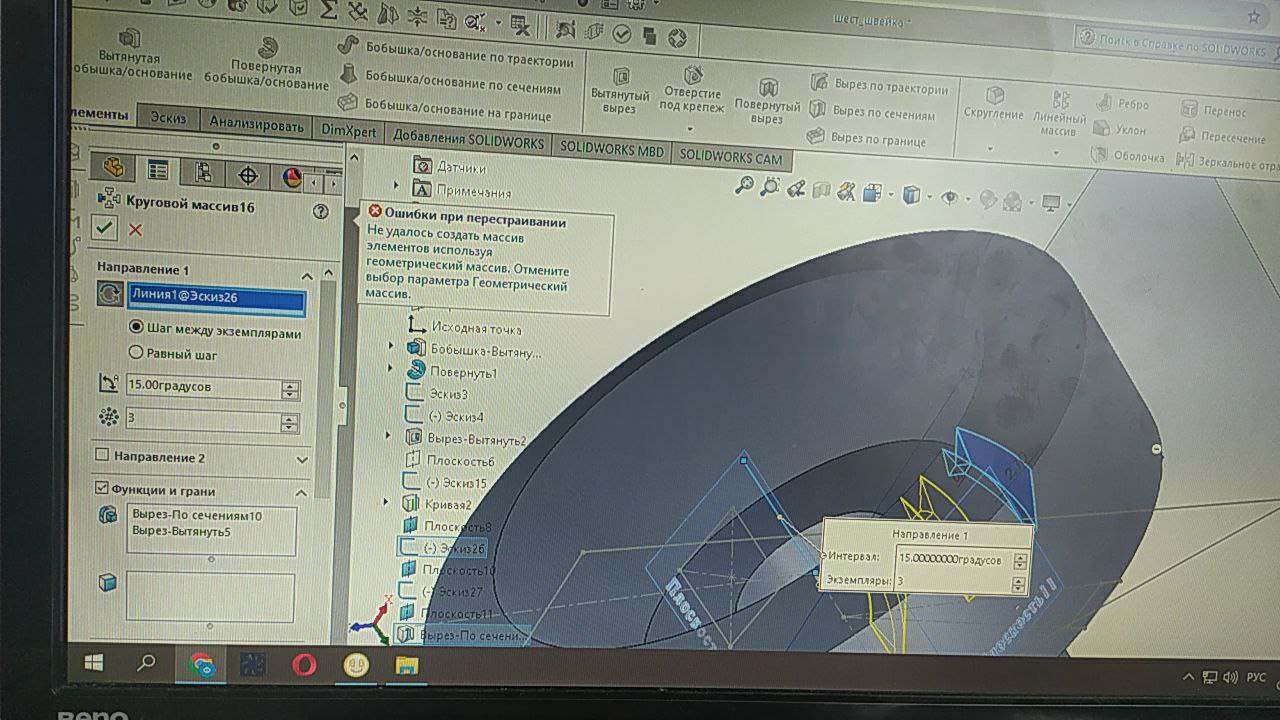This screenshot has height=720, width=1280.
Task: Click Zoom to Fit magnifier icon
Action: tap(744, 185)
